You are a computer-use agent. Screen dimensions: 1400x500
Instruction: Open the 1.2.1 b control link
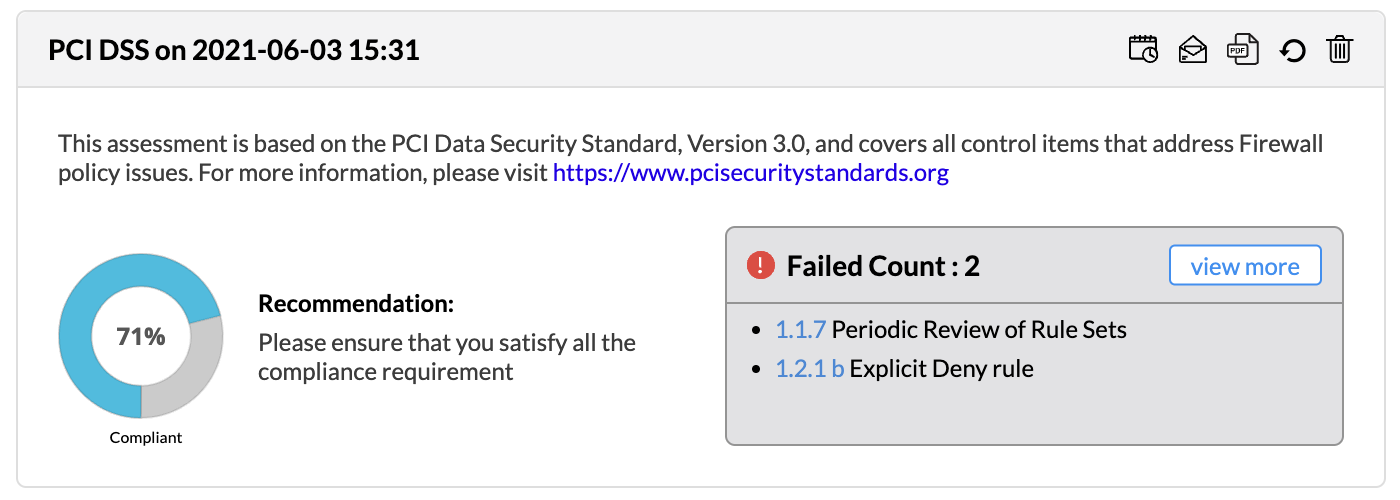(810, 369)
